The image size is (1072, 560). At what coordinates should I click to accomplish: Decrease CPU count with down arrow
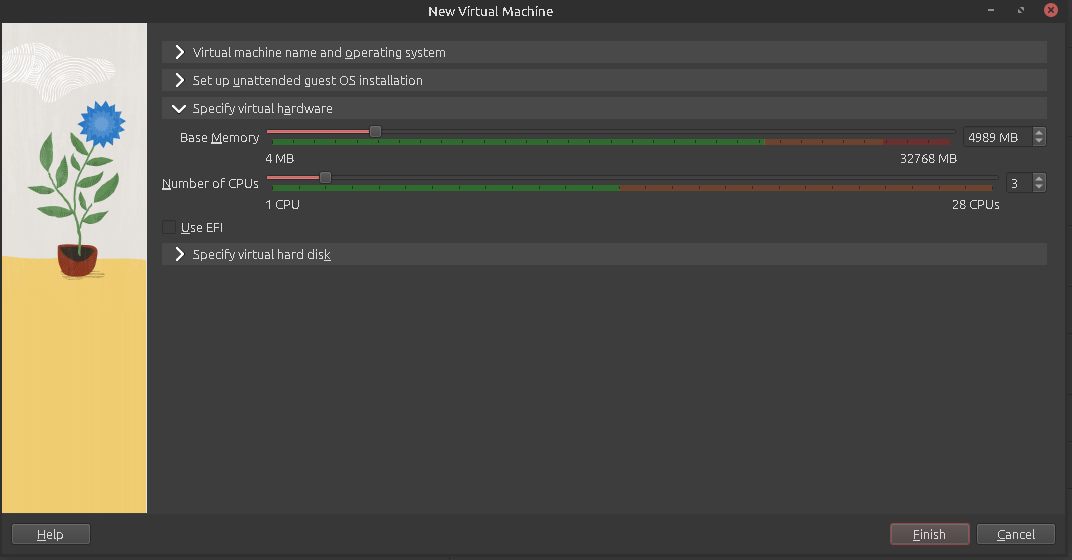[1039, 187]
